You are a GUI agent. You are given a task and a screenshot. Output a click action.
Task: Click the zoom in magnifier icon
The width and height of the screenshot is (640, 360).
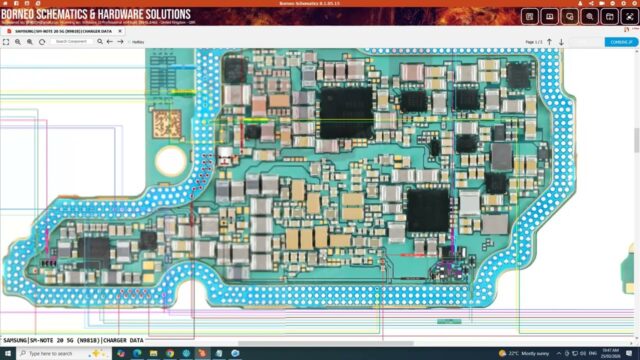coord(30,42)
